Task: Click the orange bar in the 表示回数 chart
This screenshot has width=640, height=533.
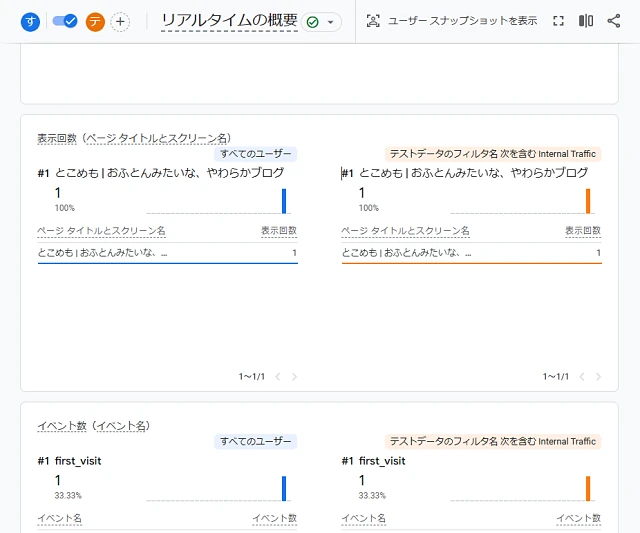Action: [x=588, y=201]
